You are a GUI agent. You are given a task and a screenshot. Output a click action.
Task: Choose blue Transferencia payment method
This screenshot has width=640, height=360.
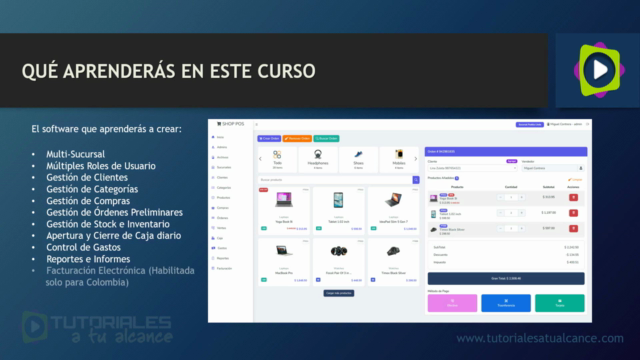pyautogui.click(x=506, y=303)
